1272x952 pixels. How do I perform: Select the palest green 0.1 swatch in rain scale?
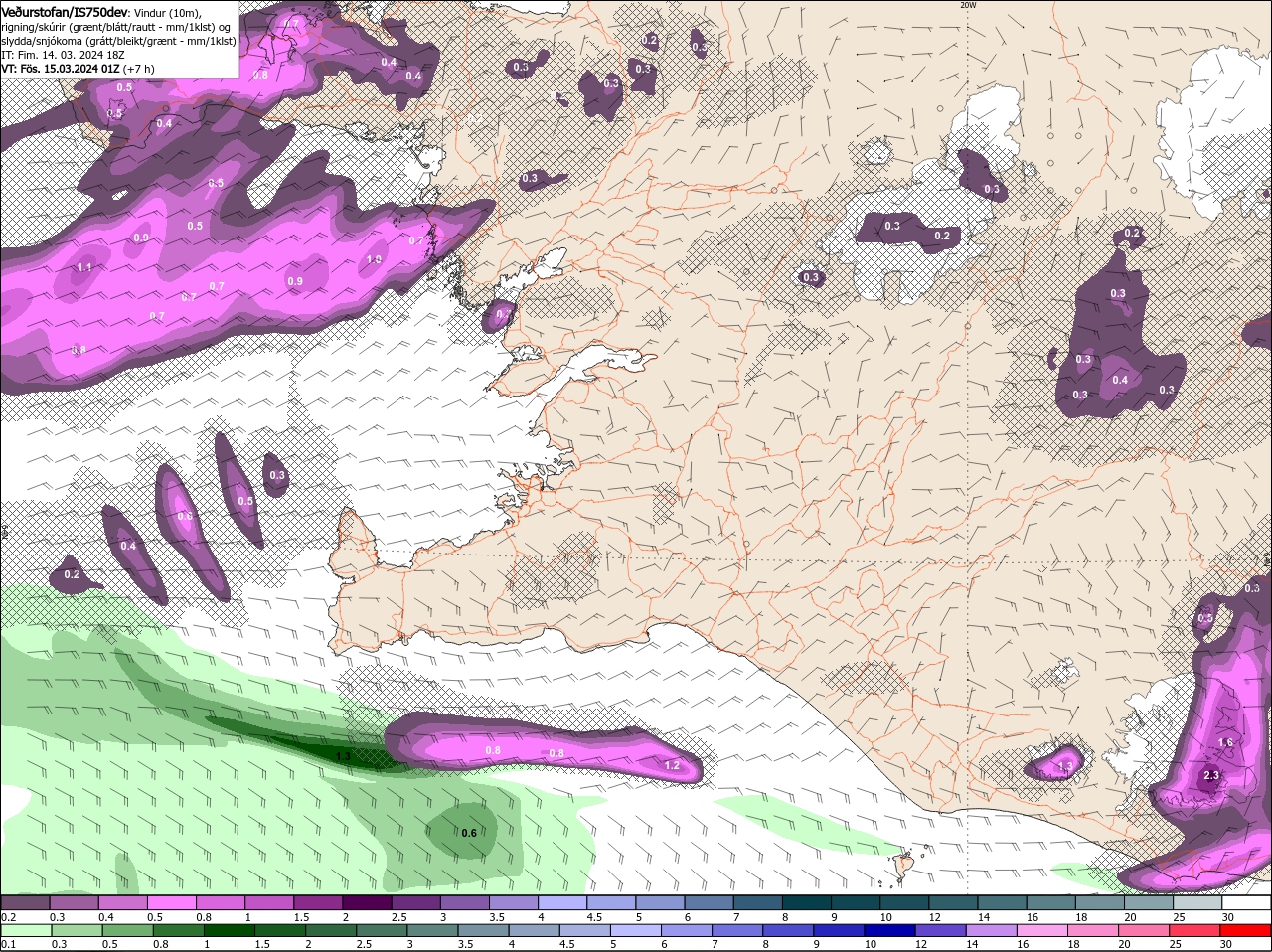tap(25, 930)
